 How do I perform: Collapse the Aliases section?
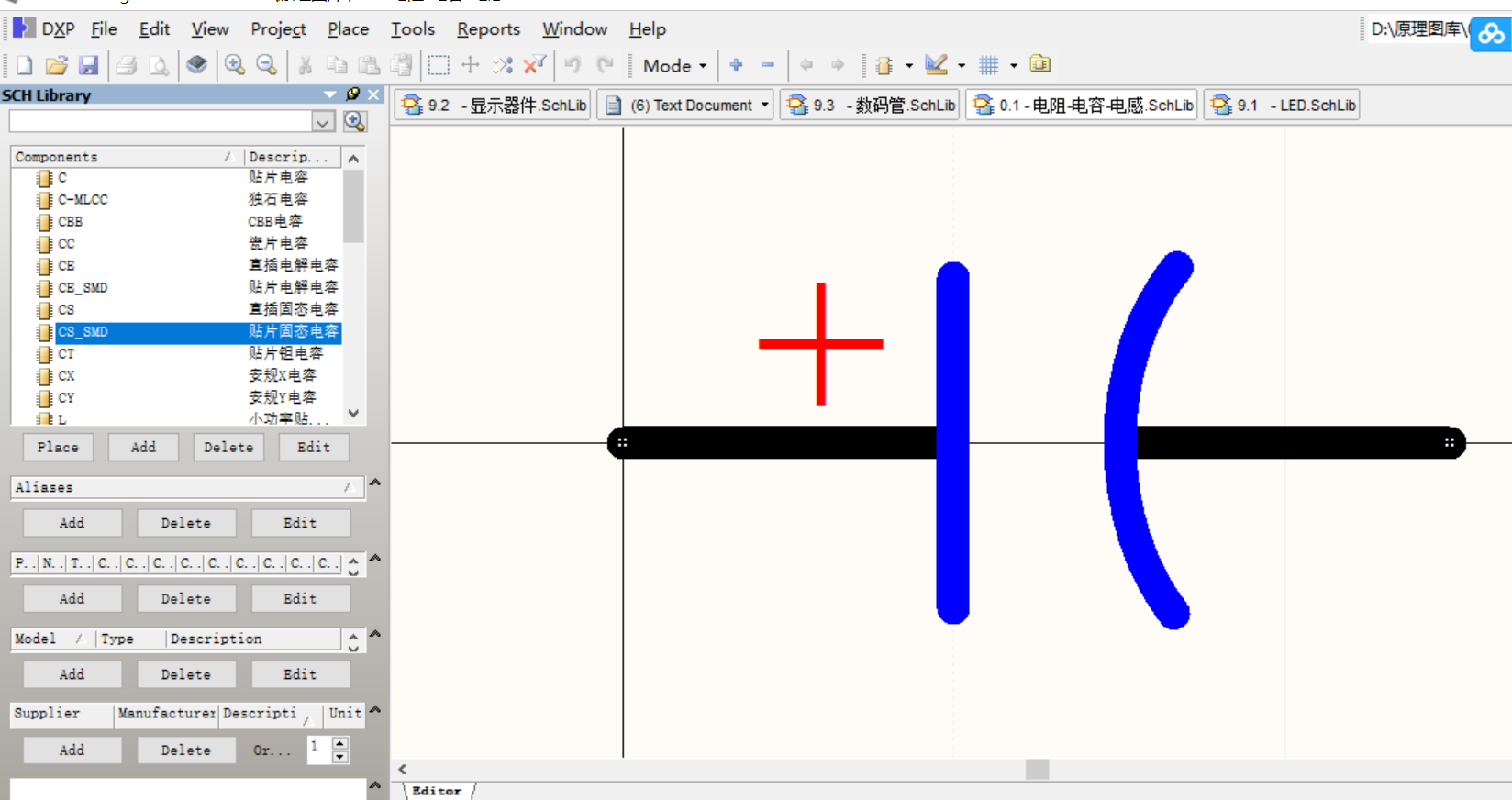pos(374,483)
